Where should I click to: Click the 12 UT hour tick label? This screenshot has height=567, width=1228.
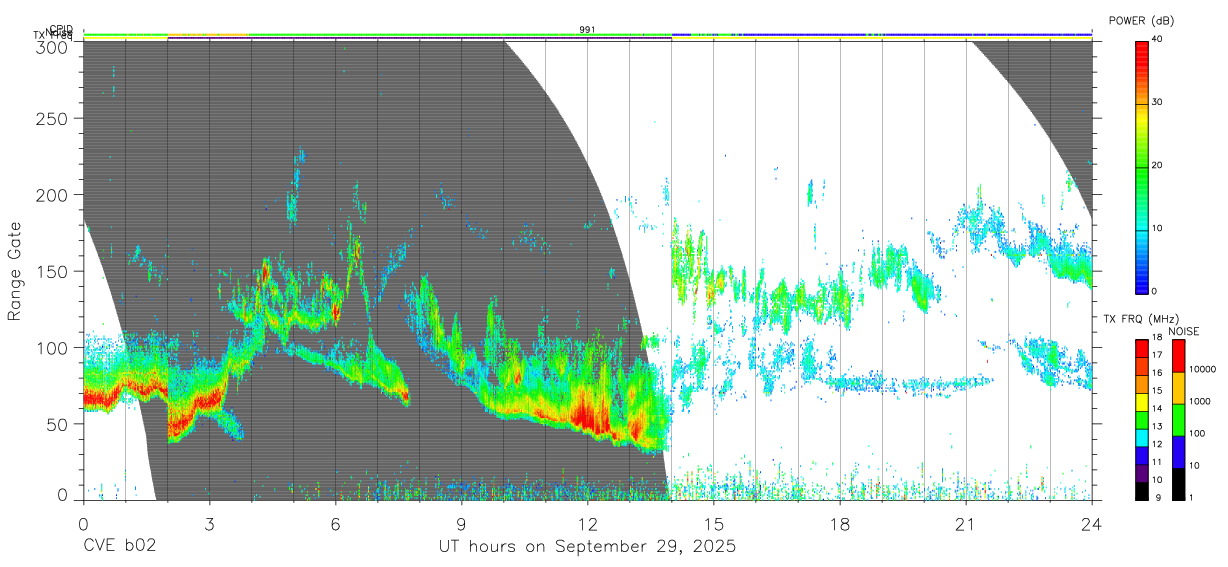pyautogui.click(x=588, y=522)
